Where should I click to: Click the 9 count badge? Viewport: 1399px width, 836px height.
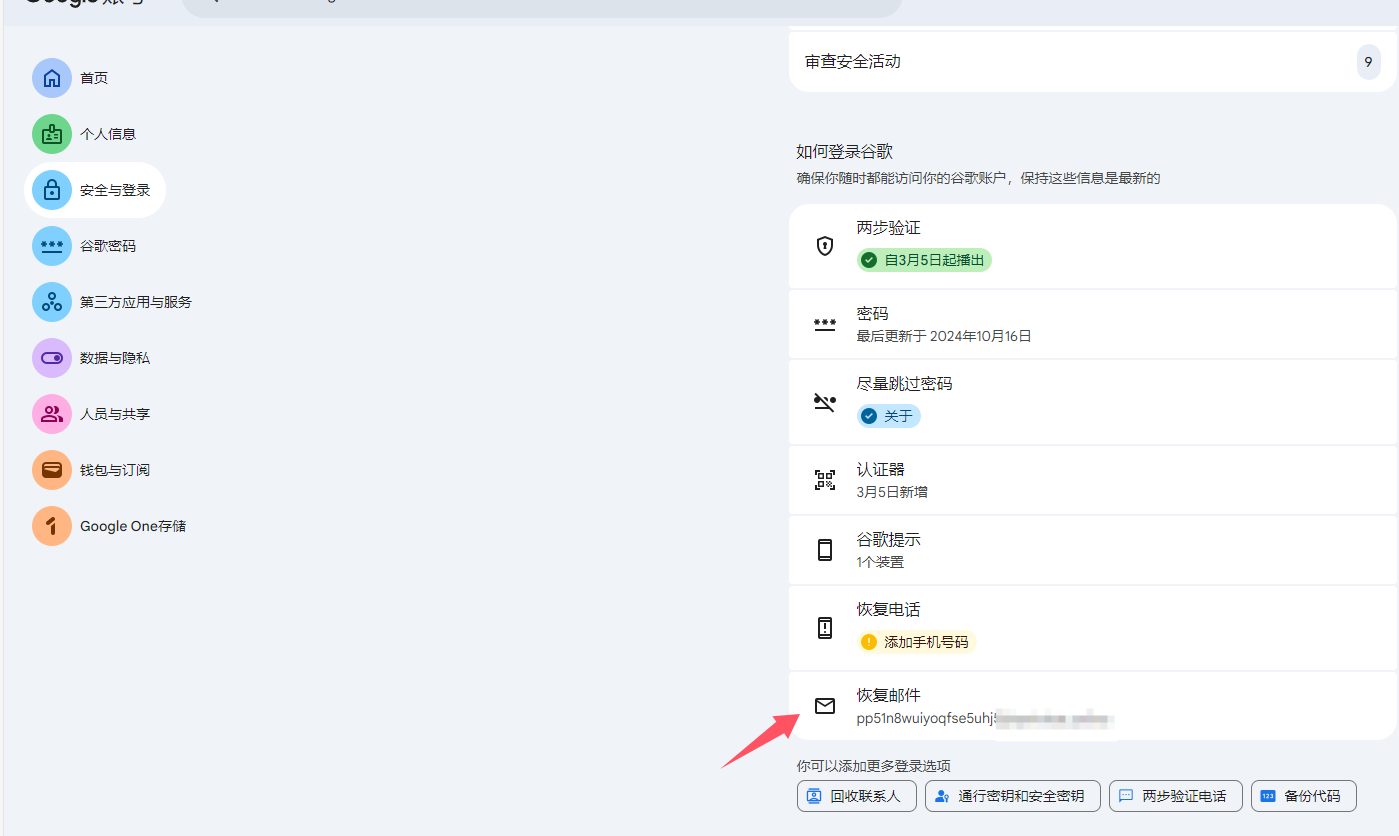tap(1369, 62)
